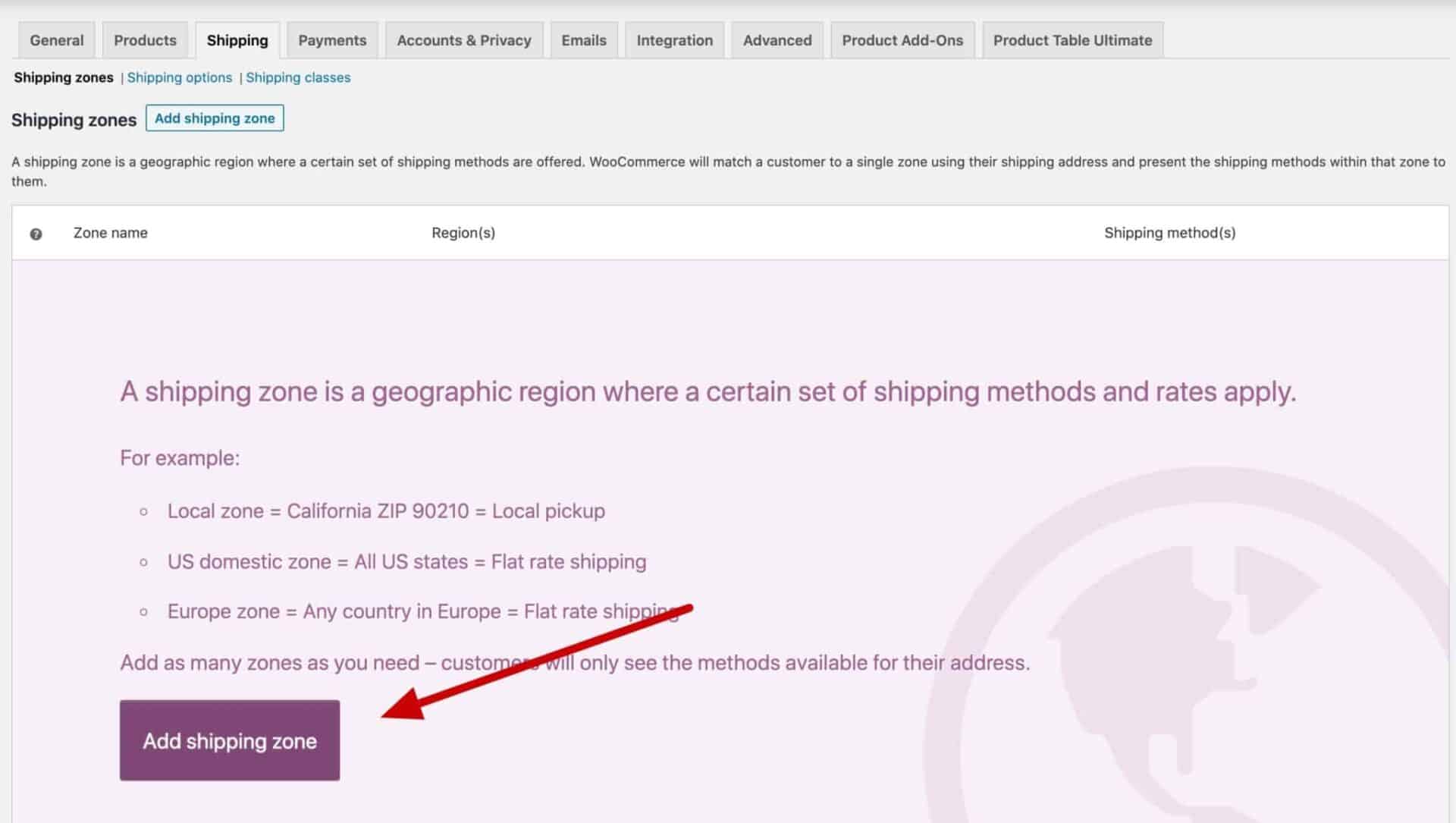Viewport: 1456px width, 823px height.
Task: Open the Payments settings tab
Action: click(x=331, y=40)
